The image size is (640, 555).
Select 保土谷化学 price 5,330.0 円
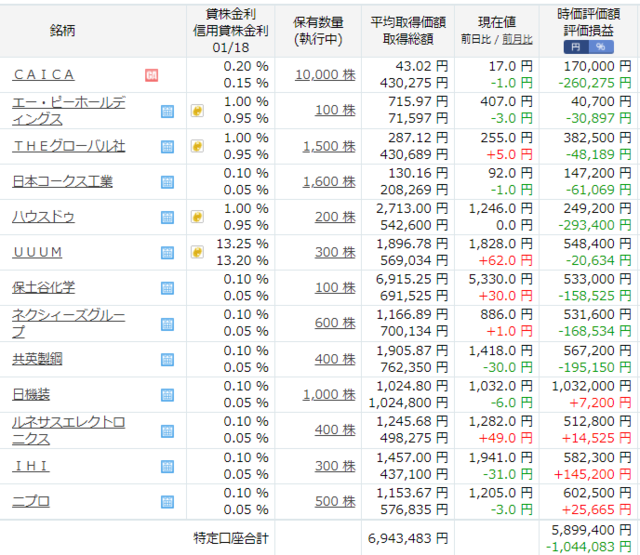[x=500, y=279]
